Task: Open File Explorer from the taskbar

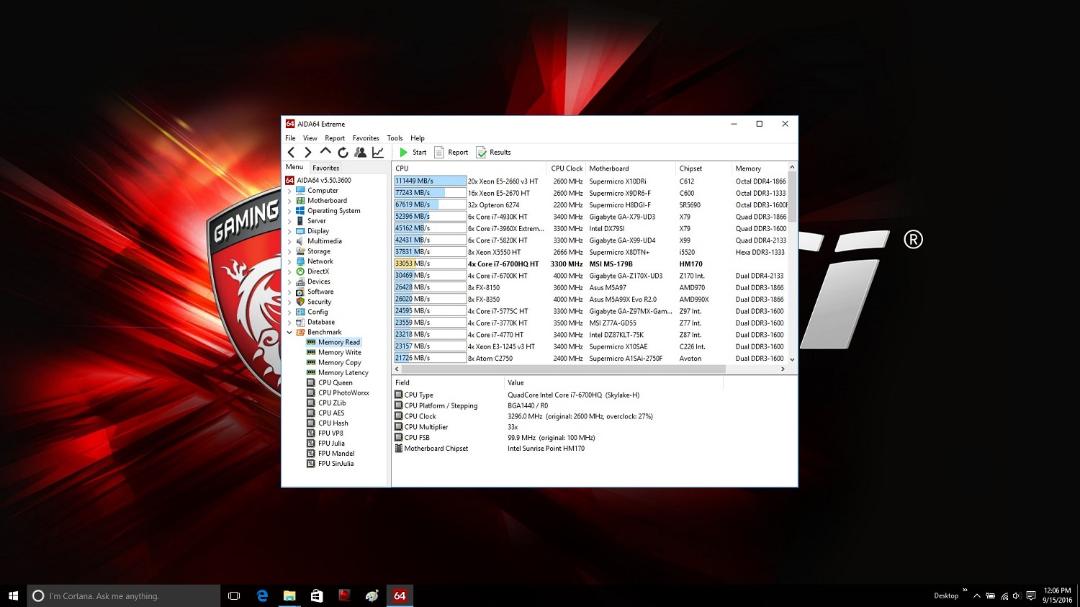Action: tap(289, 595)
